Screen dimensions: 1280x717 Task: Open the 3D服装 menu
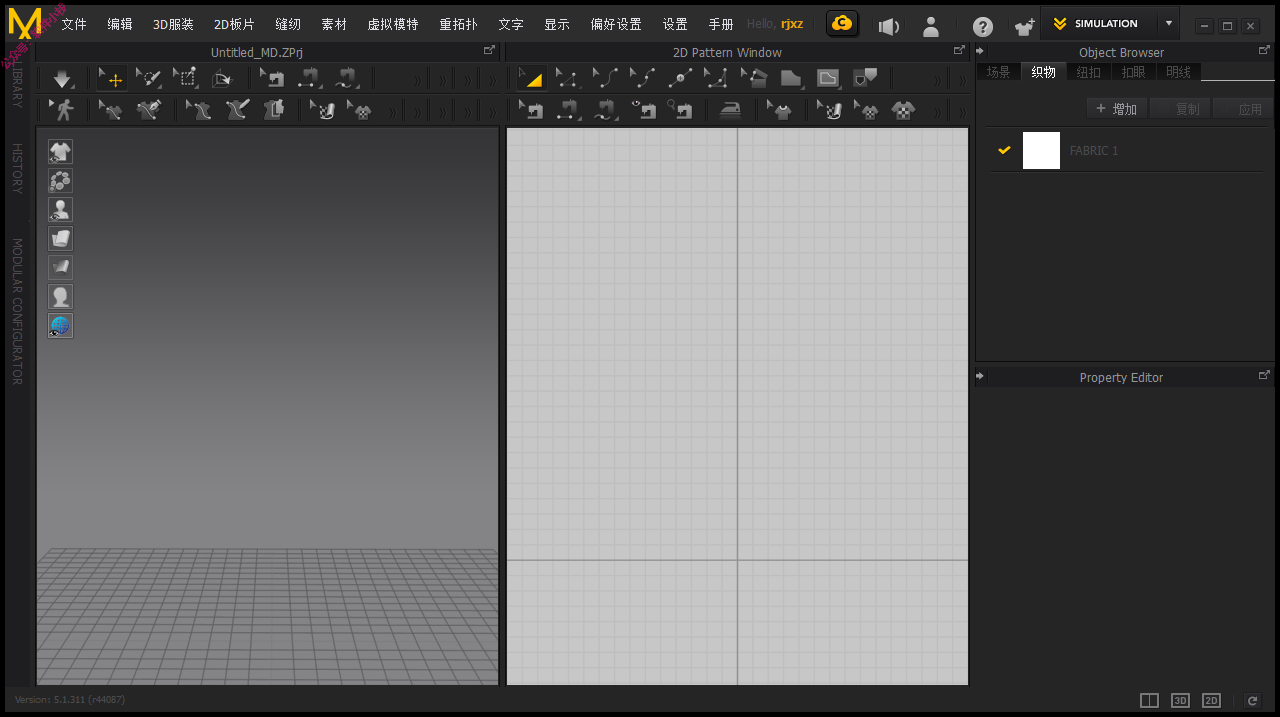[x=173, y=24]
